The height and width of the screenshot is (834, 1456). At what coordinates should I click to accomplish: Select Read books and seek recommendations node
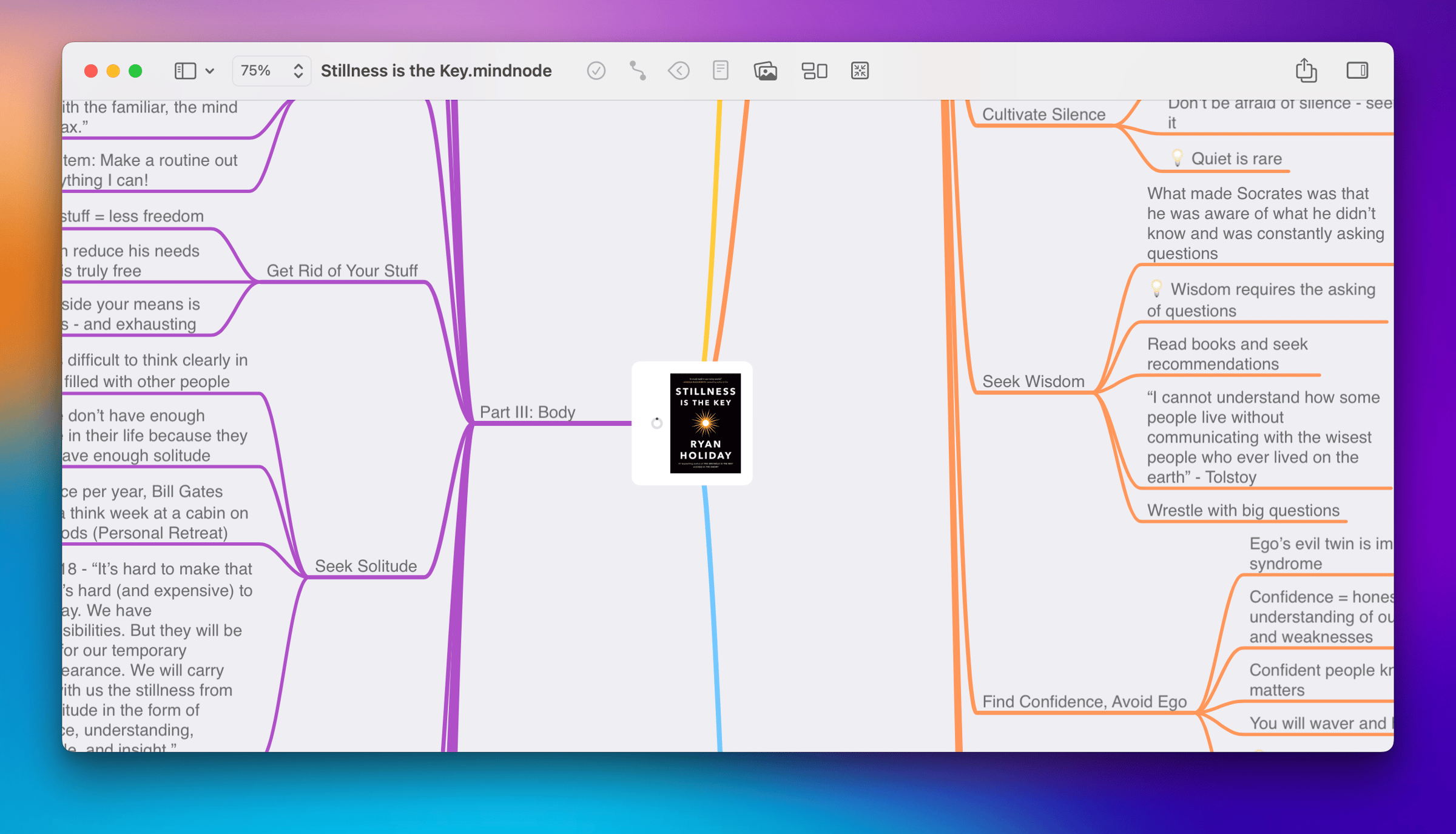tap(1227, 354)
